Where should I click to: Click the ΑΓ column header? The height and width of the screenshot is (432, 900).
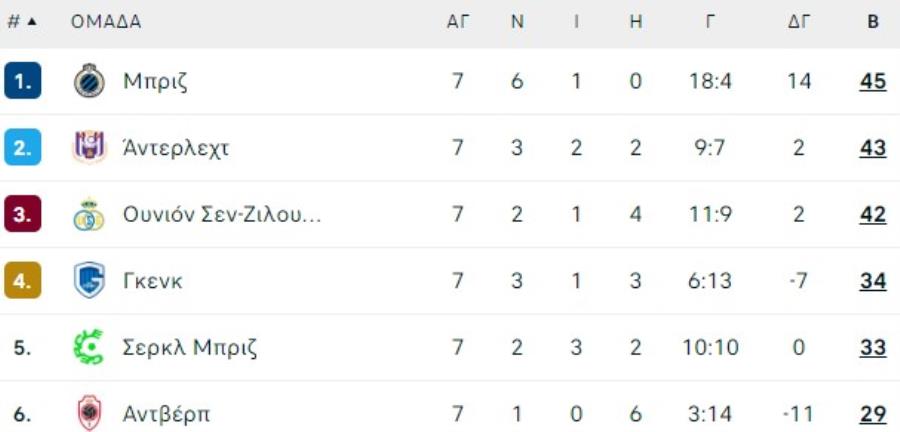[458, 22]
